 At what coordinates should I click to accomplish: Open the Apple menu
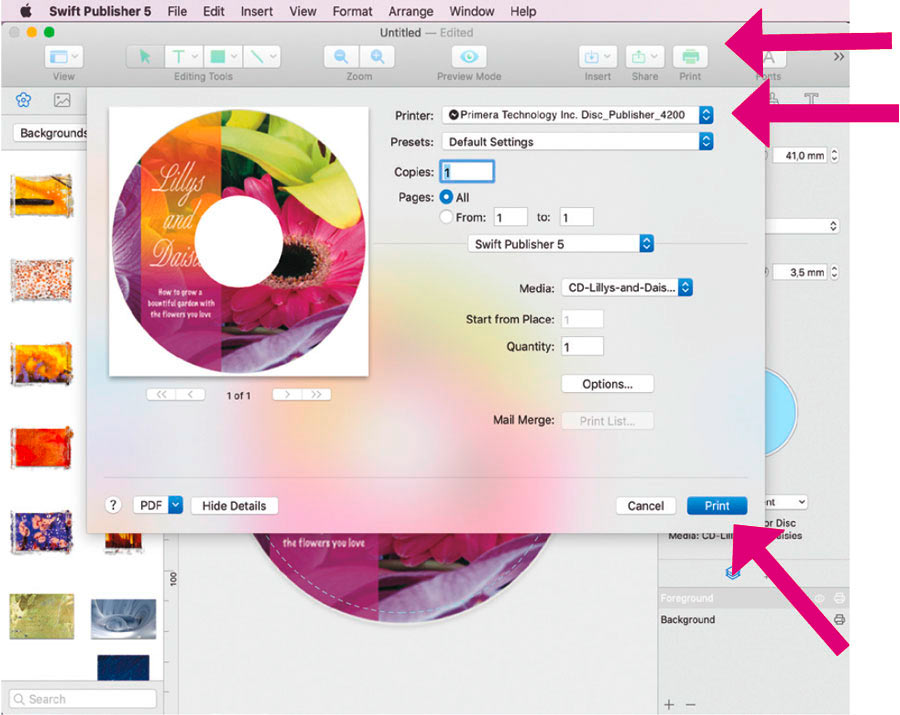pos(25,11)
